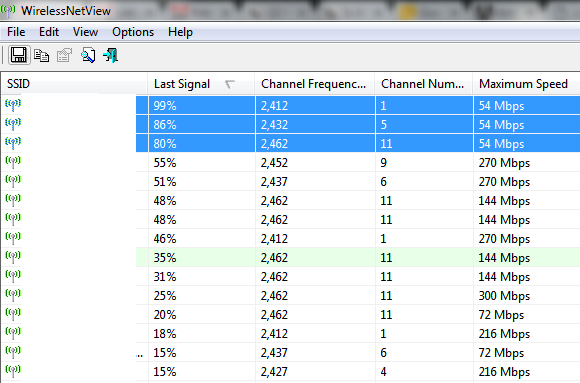This screenshot has height=383, width=580.
Task: Click the antenna icon of the 51% signal row
Action: tap(13, 181)
